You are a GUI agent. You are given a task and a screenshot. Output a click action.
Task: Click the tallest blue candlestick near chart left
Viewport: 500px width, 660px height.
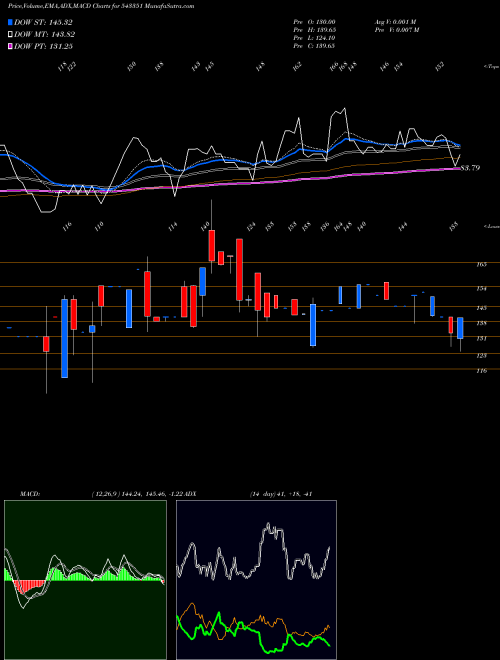click(x=64, y=338)
